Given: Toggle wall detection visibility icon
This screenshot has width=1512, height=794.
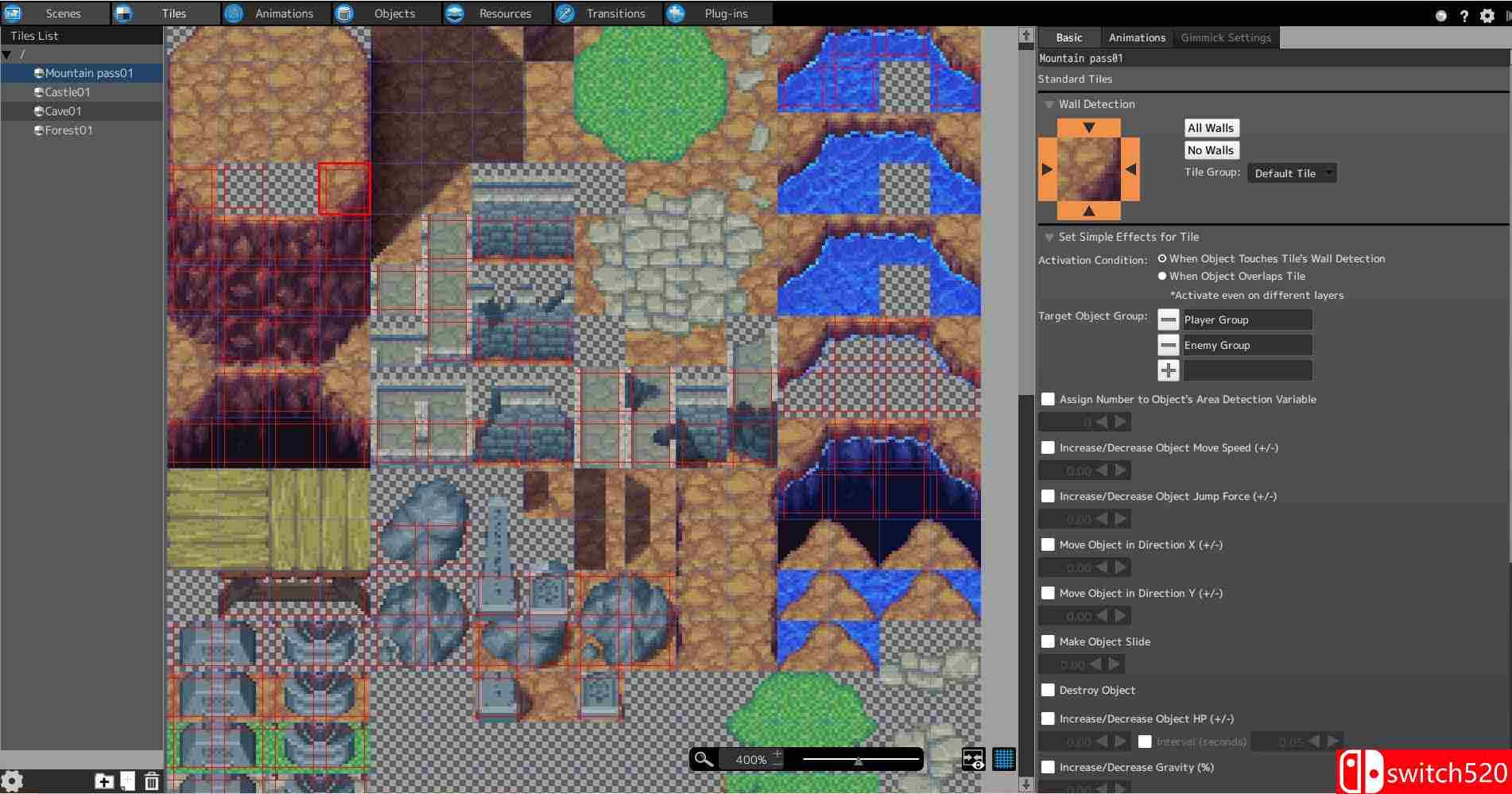Looking at the screenshot, I should (973, 759).
